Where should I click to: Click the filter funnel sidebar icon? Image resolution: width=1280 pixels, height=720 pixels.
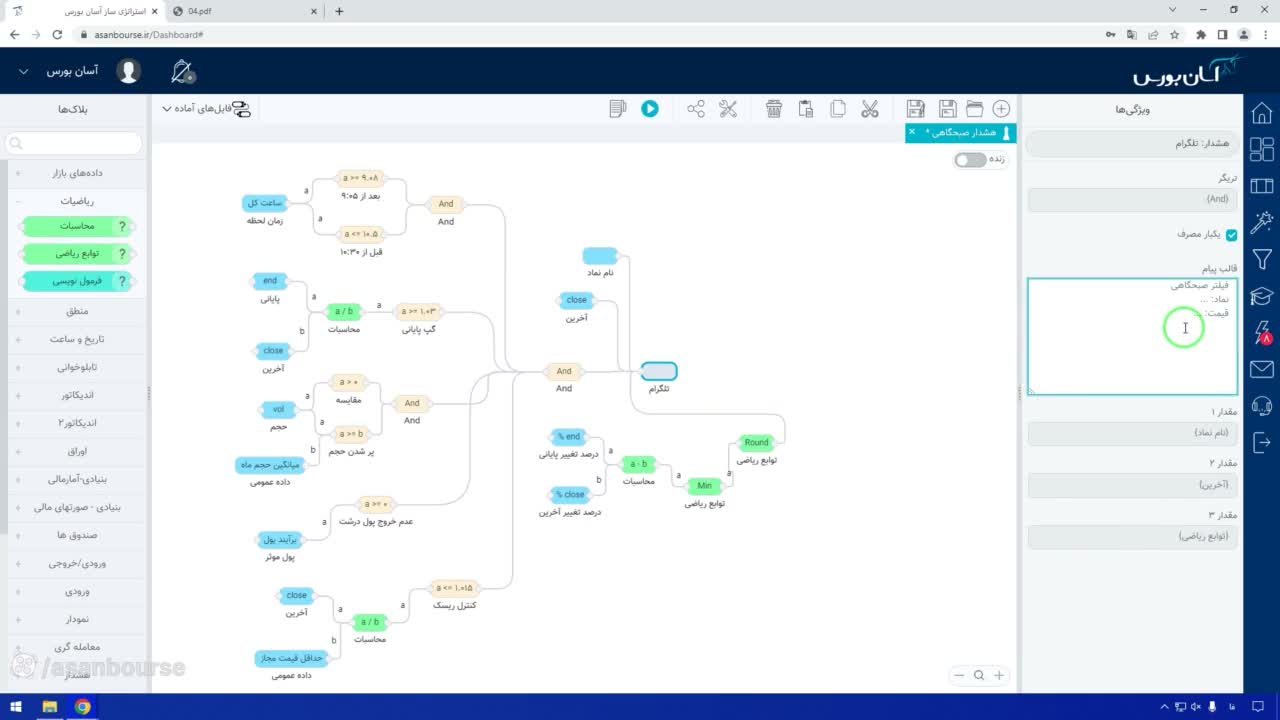[1262, 259]
